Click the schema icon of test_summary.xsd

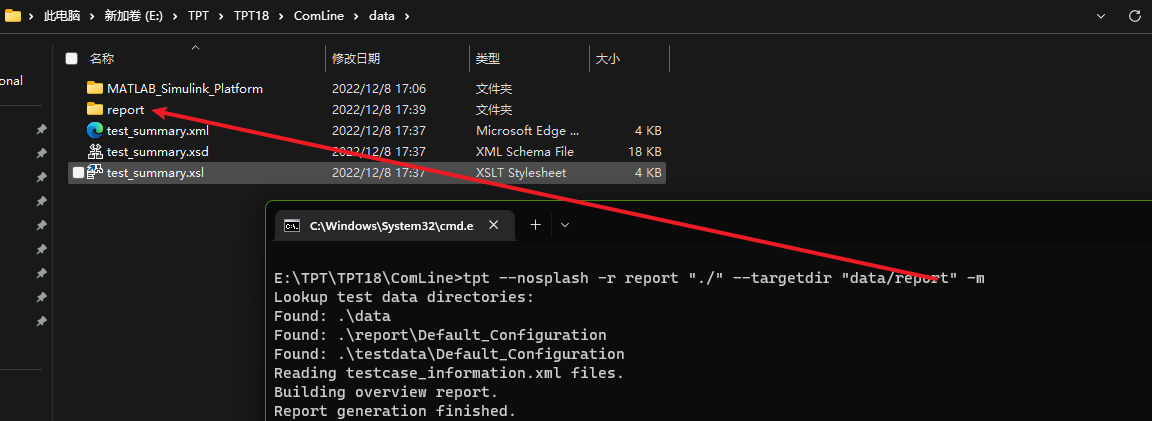coord(95,152)
